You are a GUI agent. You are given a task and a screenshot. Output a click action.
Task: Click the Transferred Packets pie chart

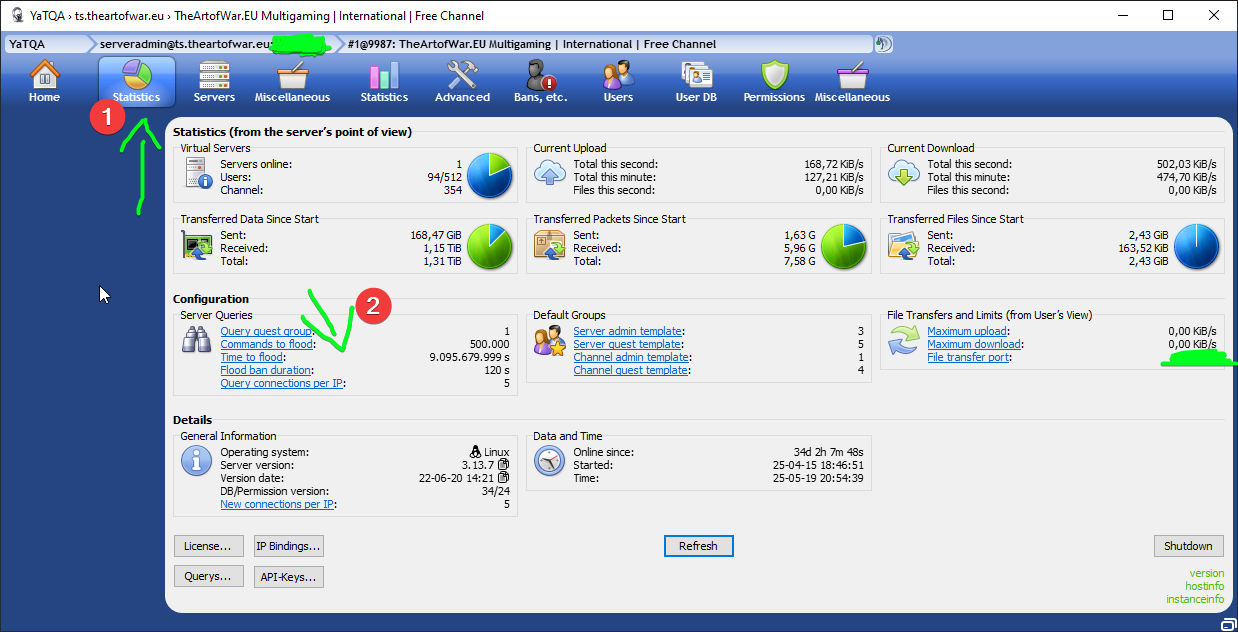coord(843,247)
